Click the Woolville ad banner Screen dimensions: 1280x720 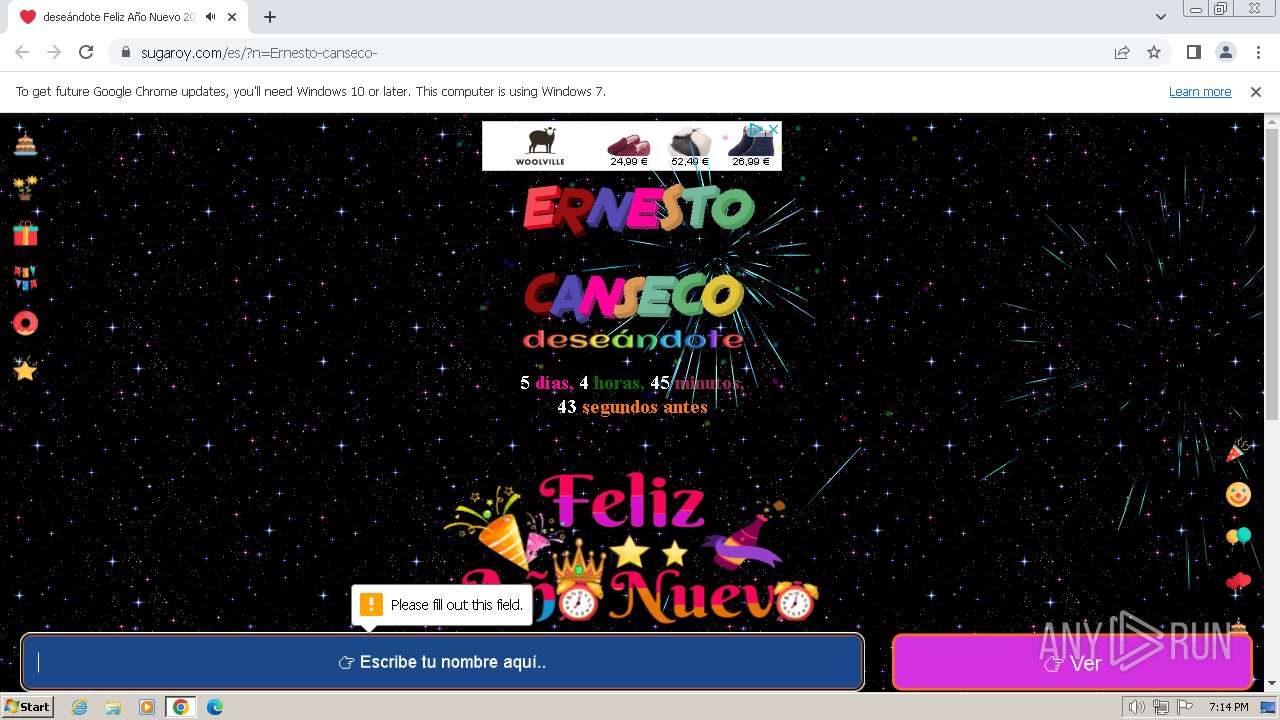[x=632, y=146]
